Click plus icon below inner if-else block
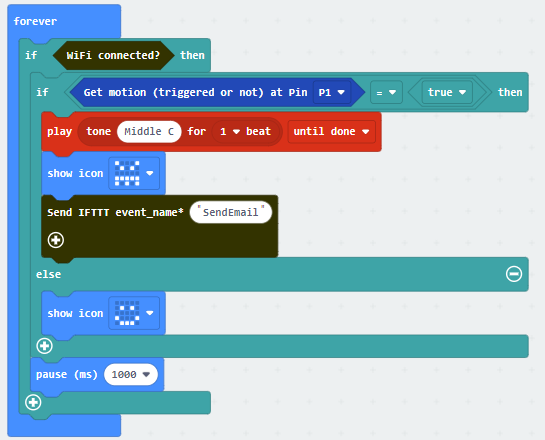This screenshot has height=440, width=545. [44, 346]
